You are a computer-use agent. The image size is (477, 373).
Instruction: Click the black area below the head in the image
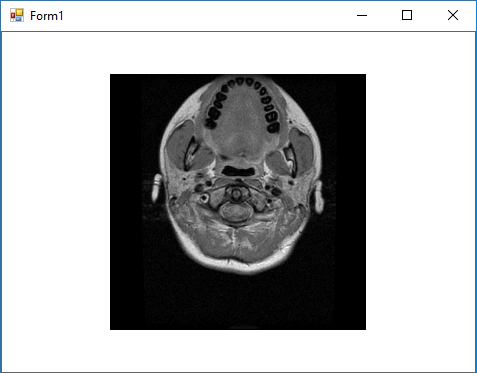[x=238, y=302]
